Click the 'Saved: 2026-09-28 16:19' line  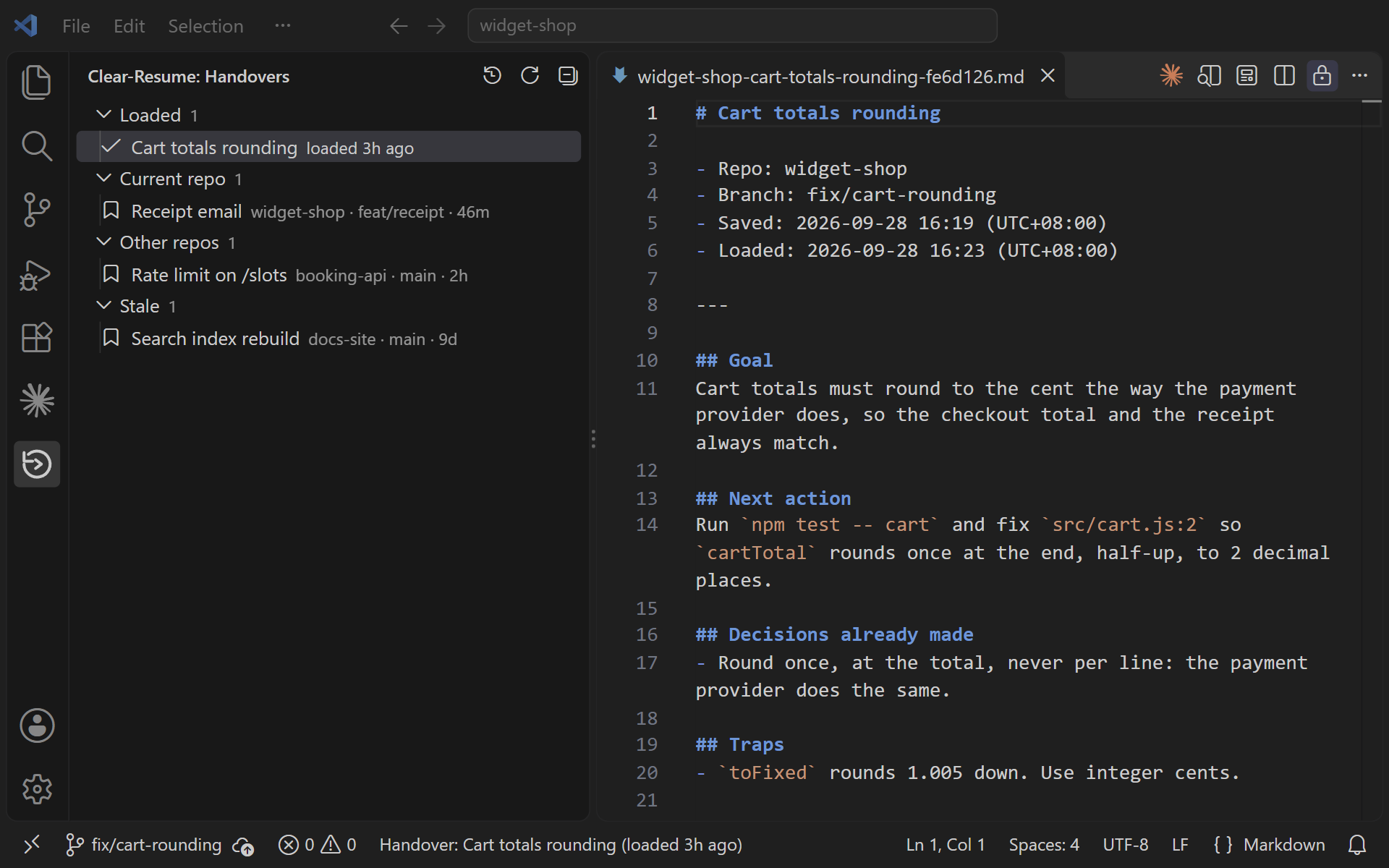point(901,223)
